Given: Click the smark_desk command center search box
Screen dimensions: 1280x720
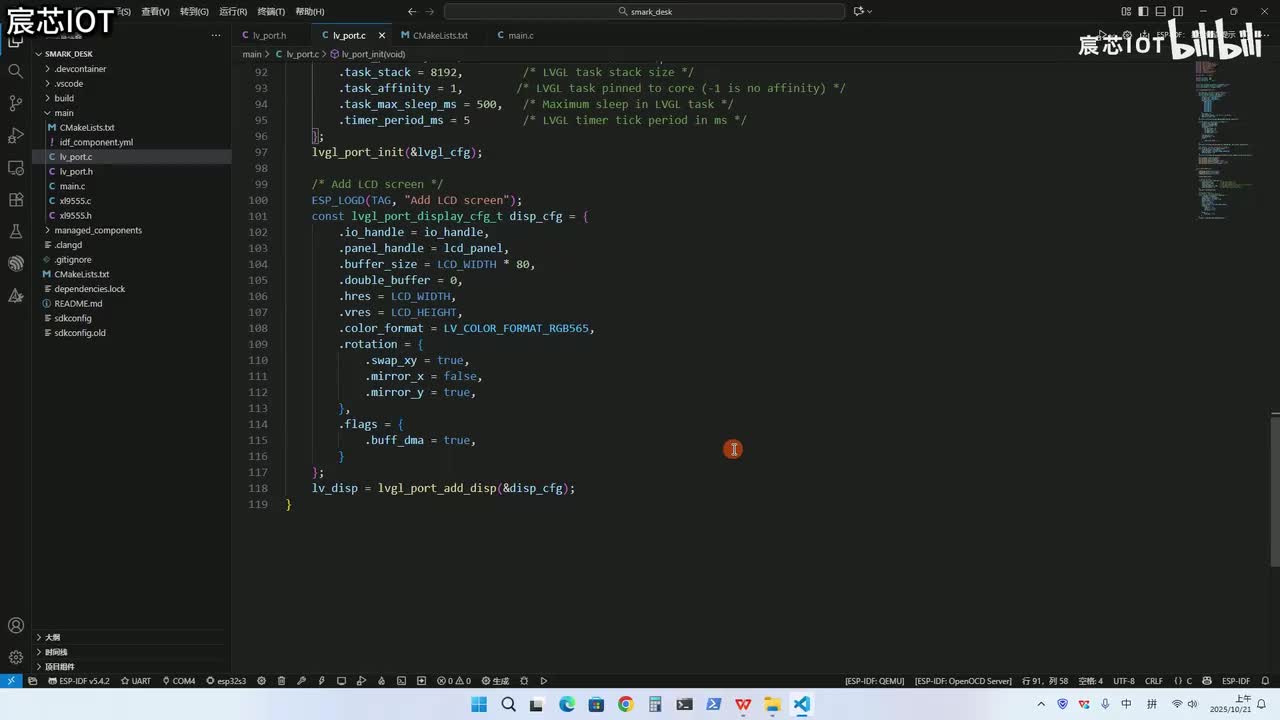Looking at the screenshot, I should [x=644, y=11].
